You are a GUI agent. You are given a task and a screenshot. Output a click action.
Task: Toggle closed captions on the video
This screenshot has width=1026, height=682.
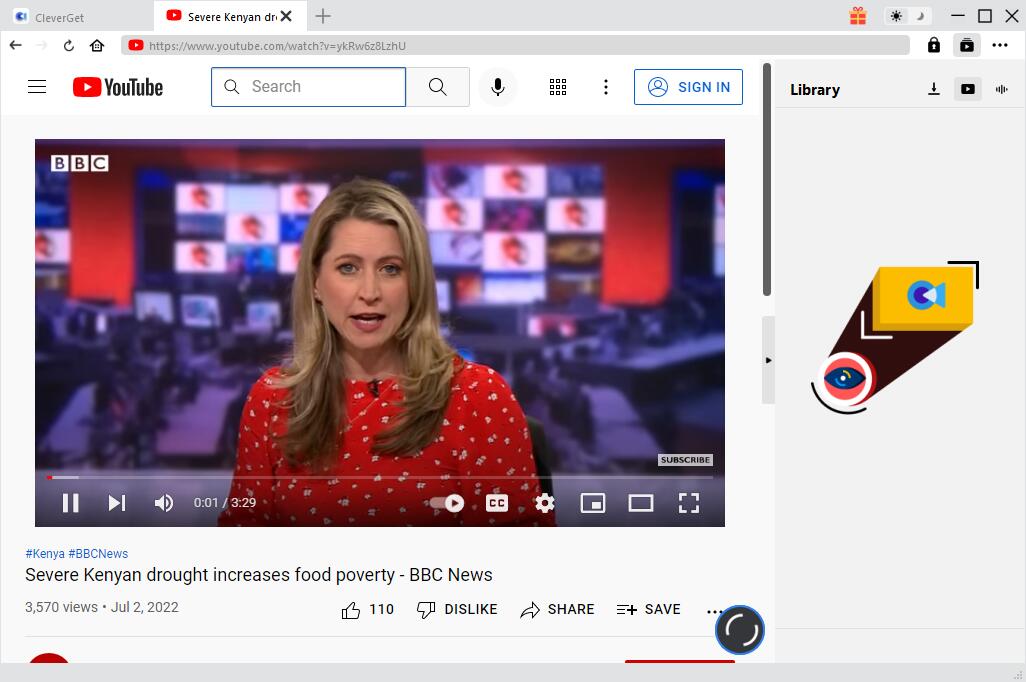pos(497,503)
